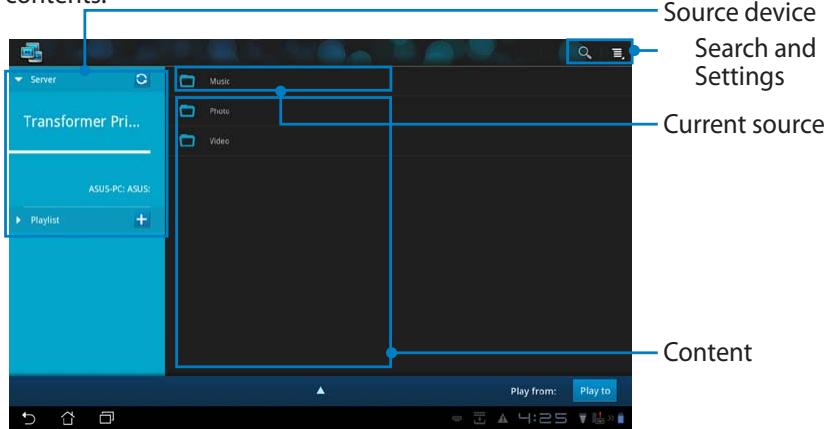Click the Play to button
The width and height of the screenshot is (824, 429).
tap(595, 391)
